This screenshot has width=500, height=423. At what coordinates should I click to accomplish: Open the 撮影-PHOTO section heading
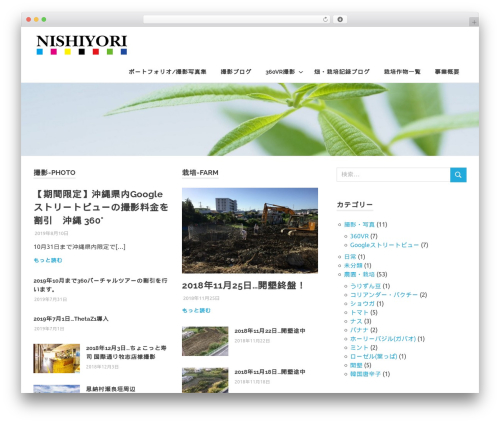click(55, 173)
